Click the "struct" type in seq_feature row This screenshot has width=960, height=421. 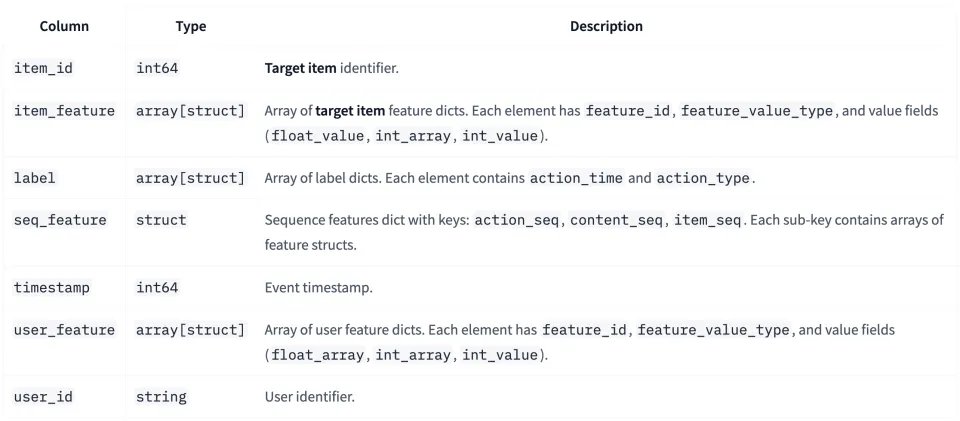coord(161,220)
